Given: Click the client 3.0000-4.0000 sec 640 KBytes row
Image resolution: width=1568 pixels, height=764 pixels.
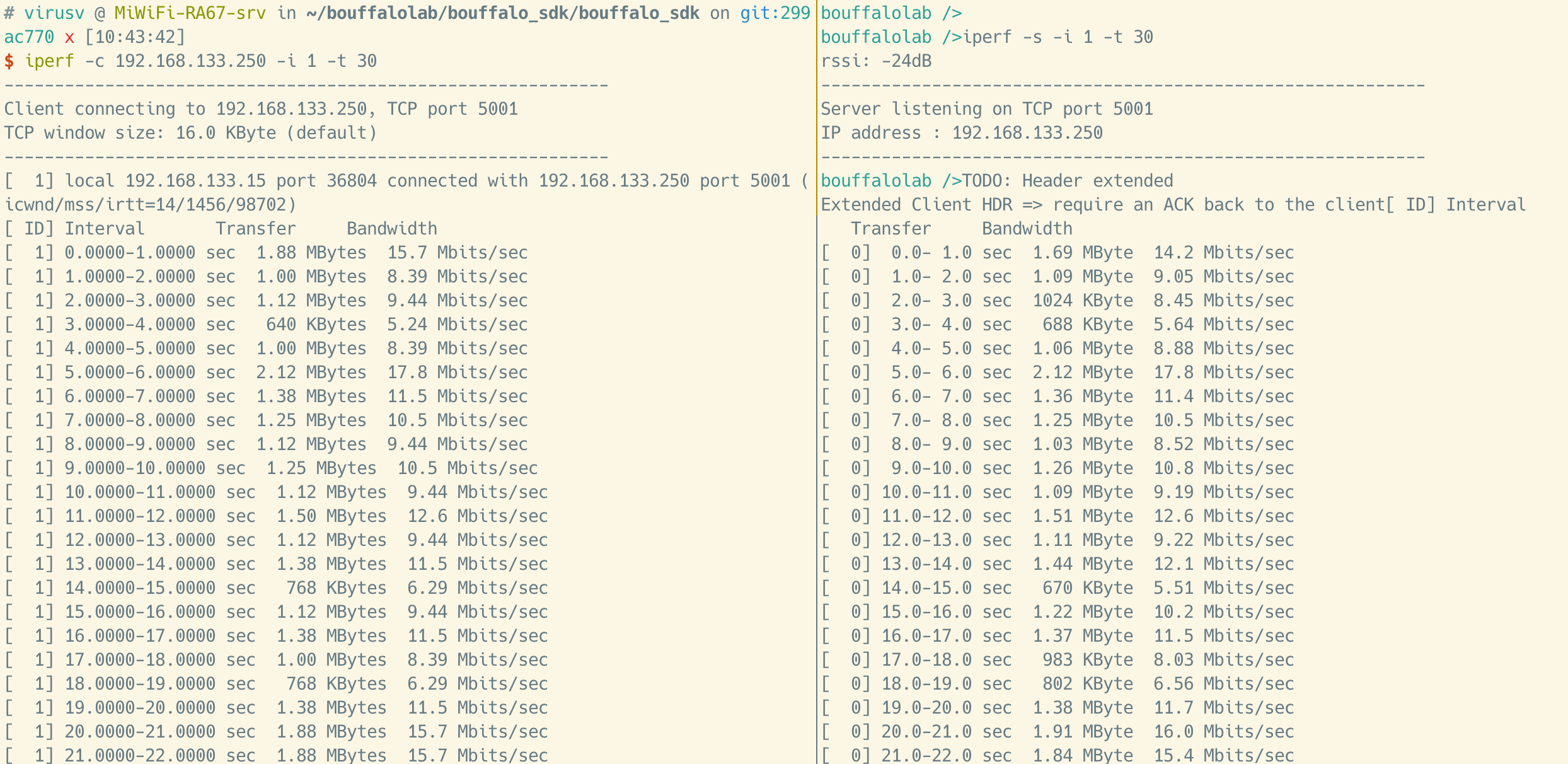Looking at the screenshot, I should point(266,325).
